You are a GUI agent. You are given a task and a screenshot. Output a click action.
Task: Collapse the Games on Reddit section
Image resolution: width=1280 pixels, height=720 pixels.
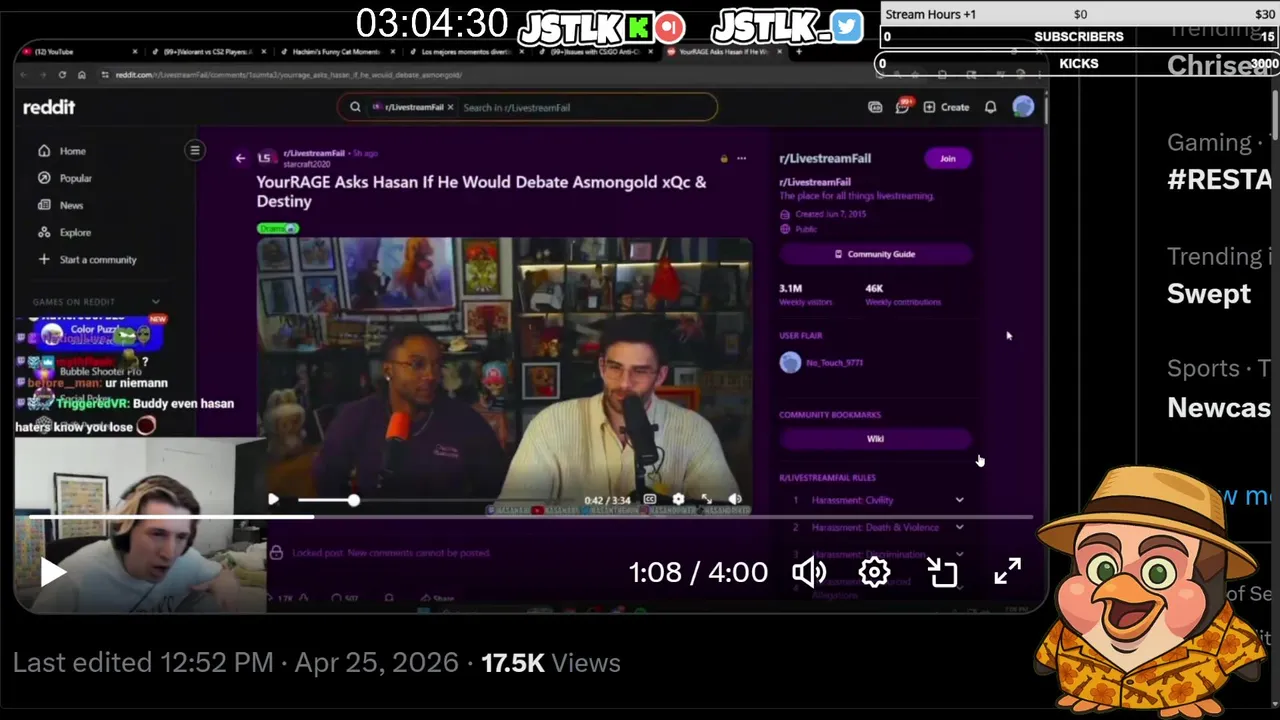click(x=155, y=301)
